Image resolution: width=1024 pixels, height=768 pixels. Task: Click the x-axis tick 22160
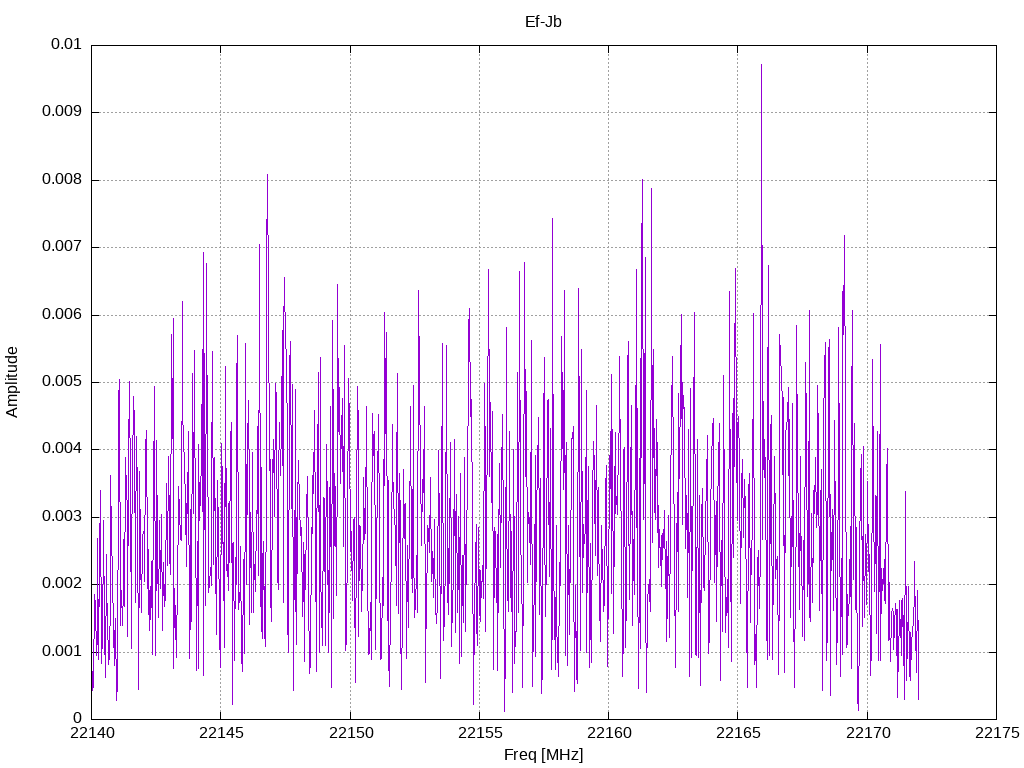(x=609, y=733)
